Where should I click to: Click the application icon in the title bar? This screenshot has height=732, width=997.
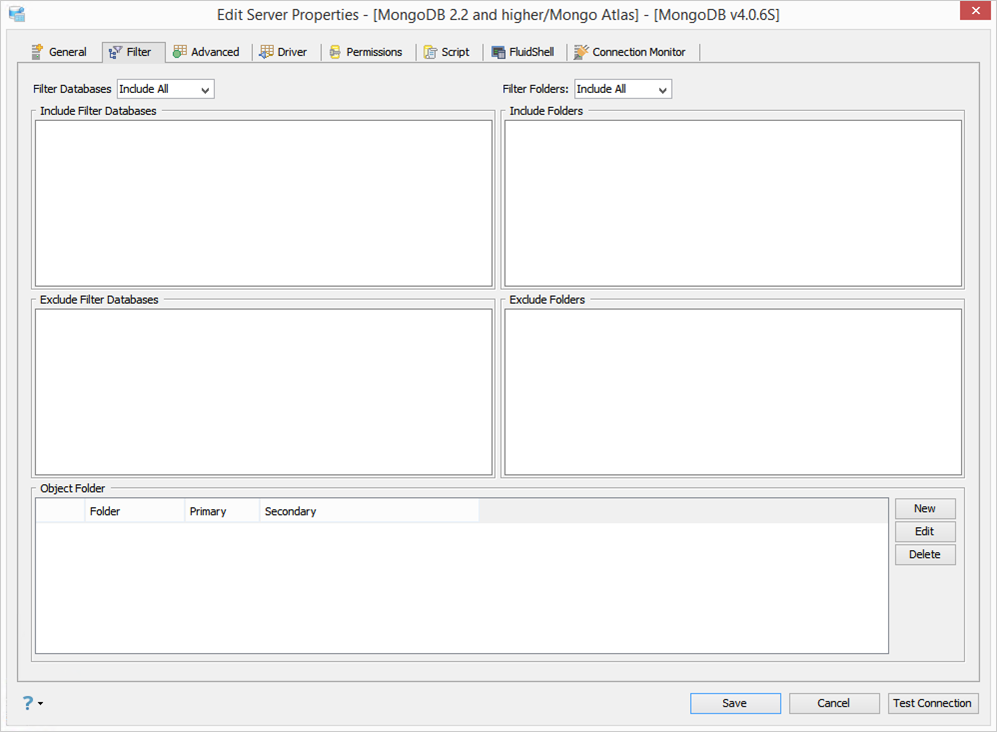(x=17, y=13)
